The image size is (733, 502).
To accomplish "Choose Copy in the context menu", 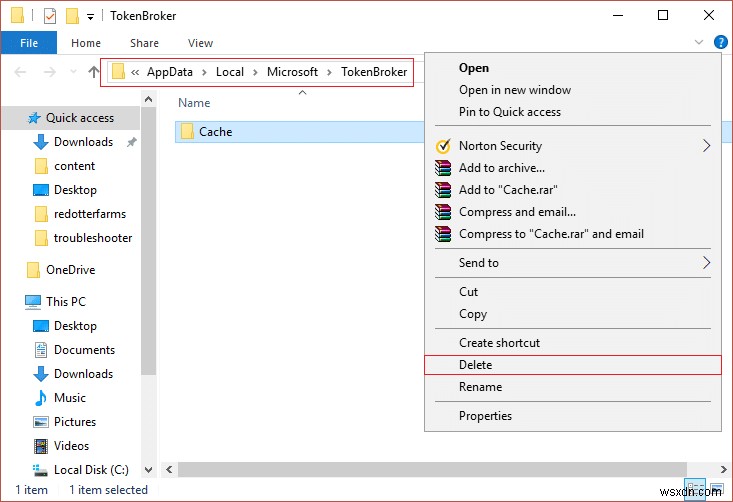I will coord(573,314).
